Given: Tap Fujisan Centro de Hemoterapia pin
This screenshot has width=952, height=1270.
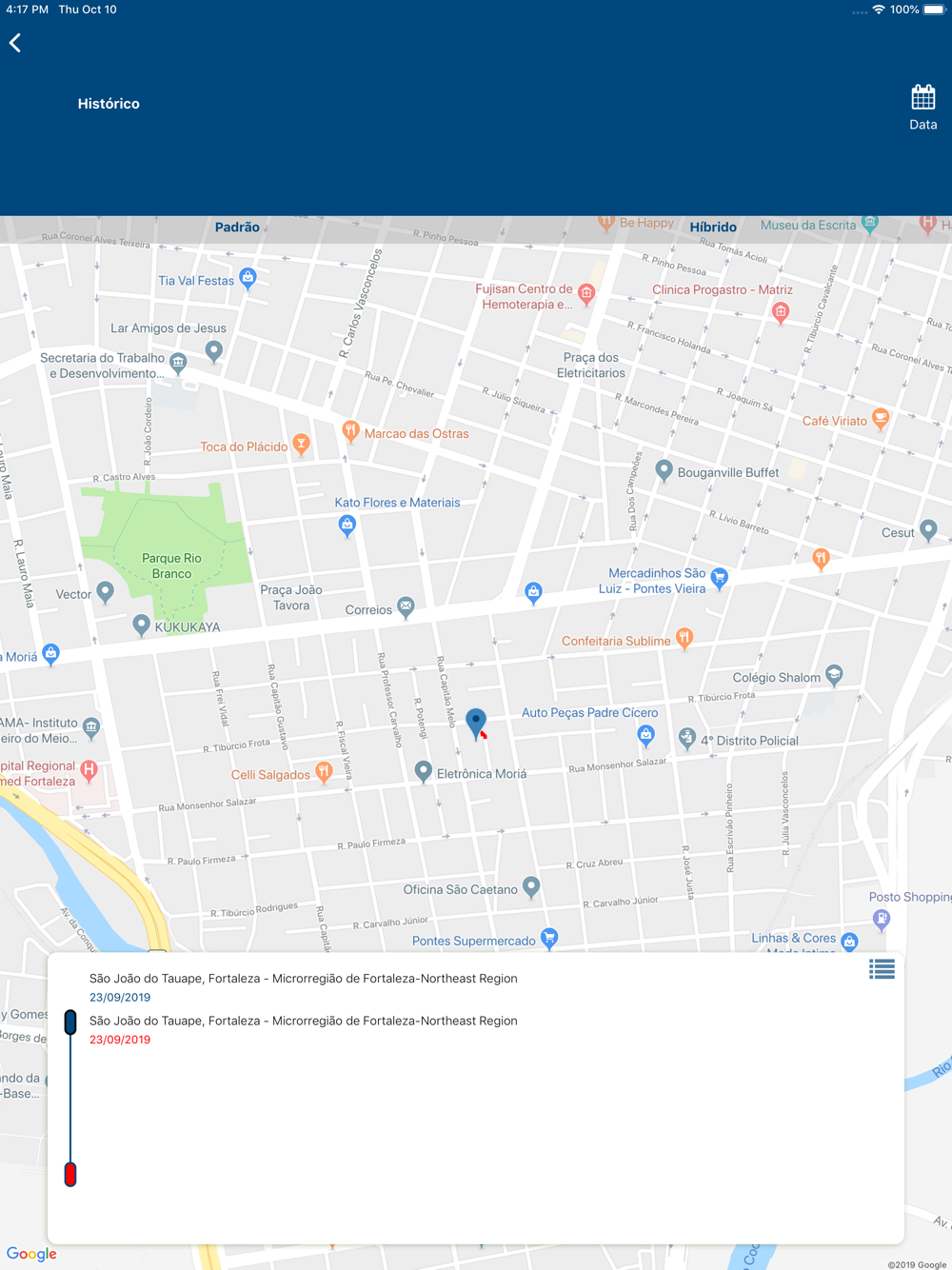Looking at the screenshot, I should [586, 295].
